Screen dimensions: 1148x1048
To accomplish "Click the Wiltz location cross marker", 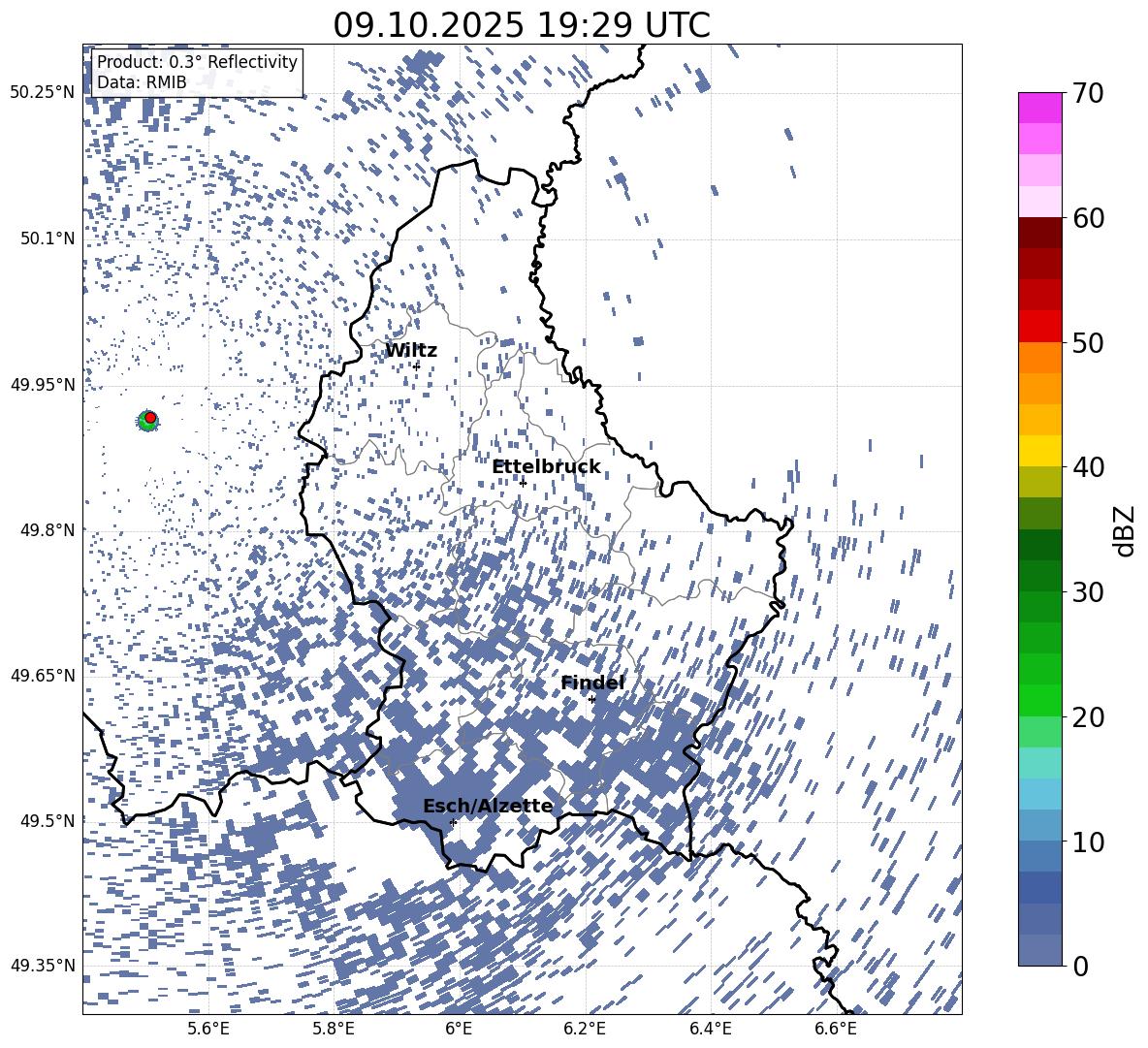I will coord(417,366).
